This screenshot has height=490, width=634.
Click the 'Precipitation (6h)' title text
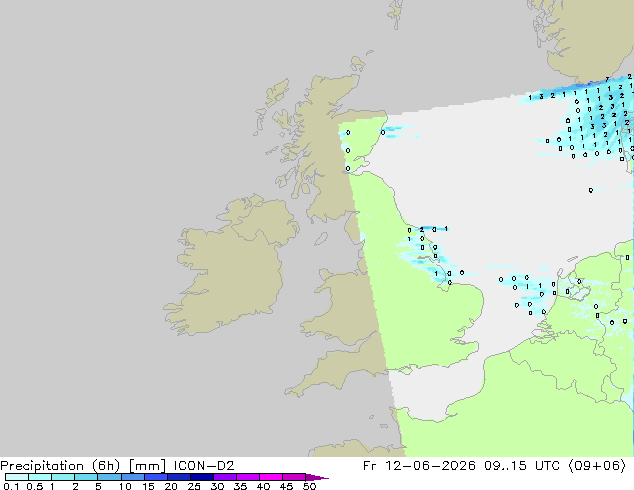60,466
